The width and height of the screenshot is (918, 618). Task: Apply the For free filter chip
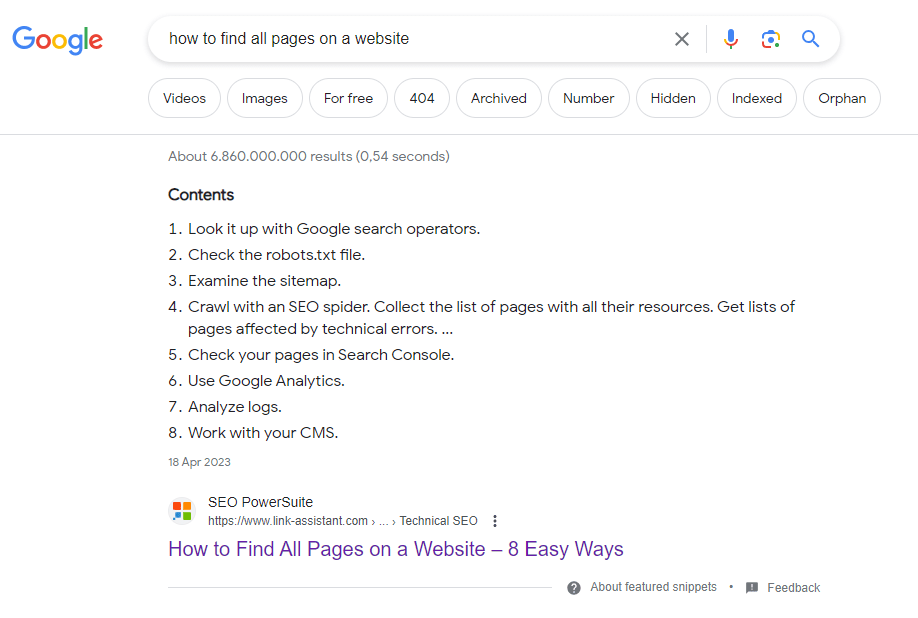[x=348, y=98]
